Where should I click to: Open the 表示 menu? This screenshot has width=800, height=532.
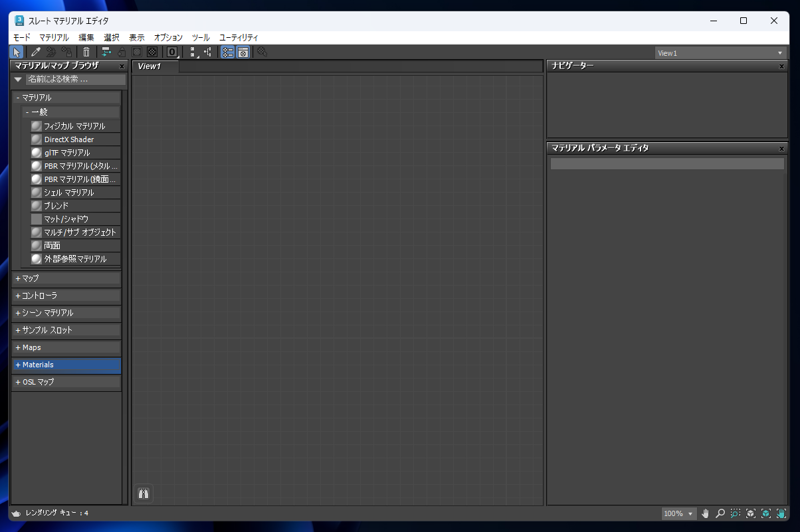coord(136,37)
